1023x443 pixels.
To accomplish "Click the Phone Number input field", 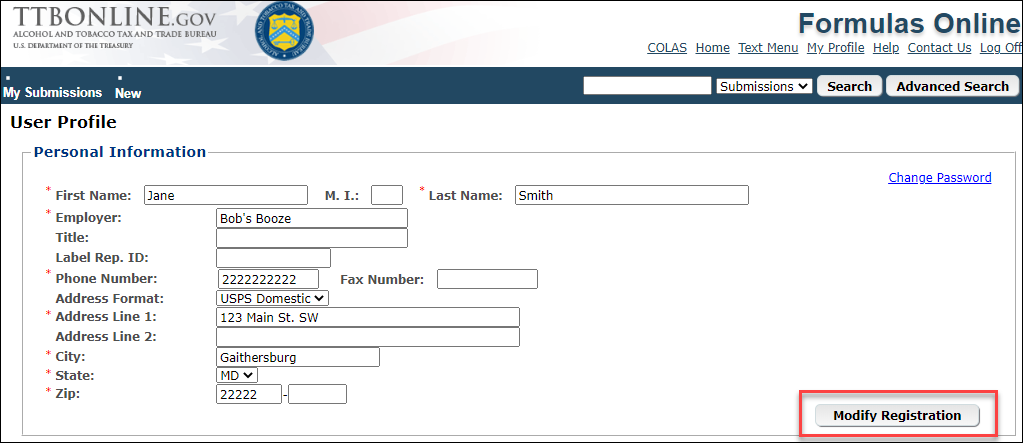I will coord(268,279).
